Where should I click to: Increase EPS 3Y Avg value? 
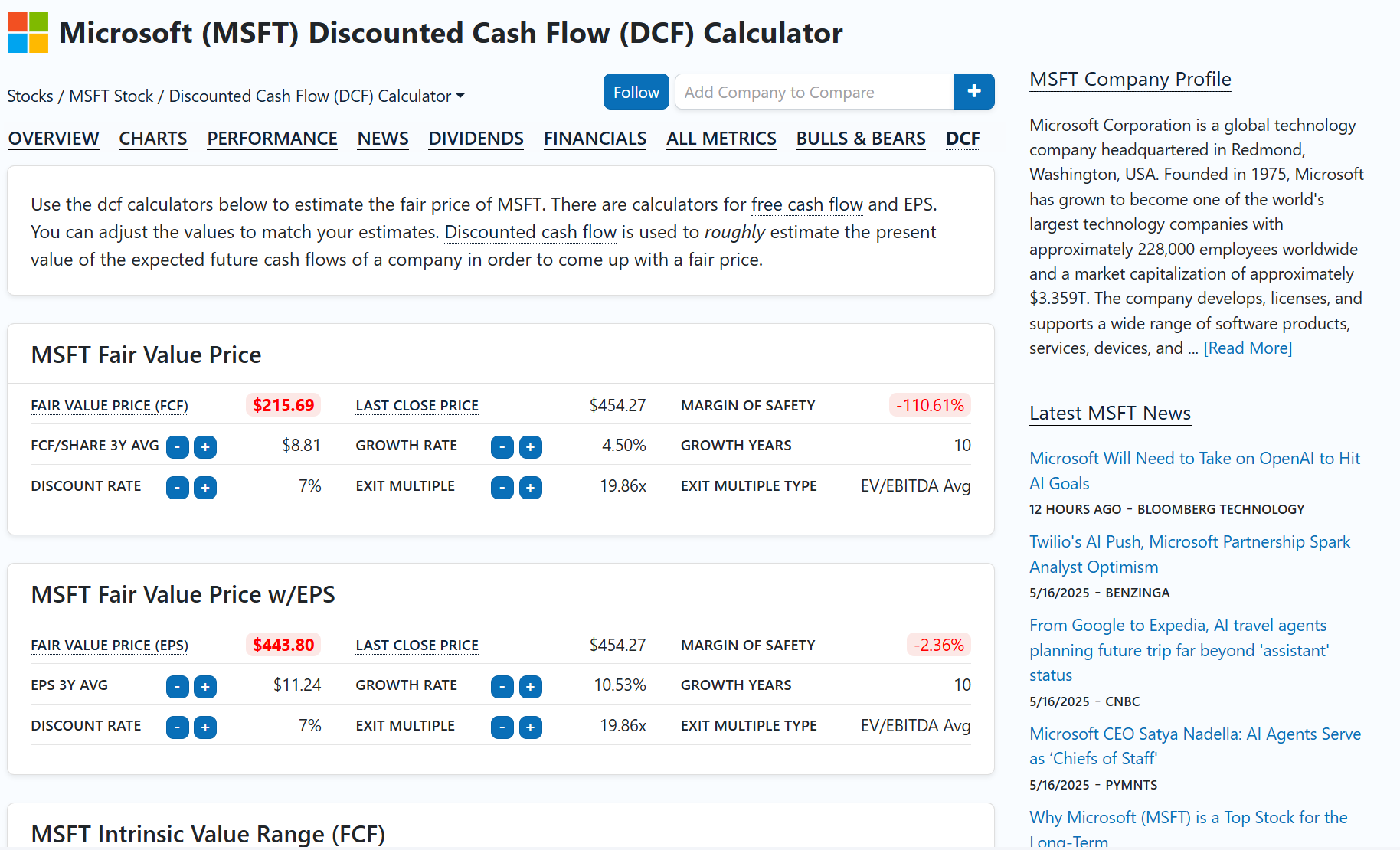pos(205,687)
